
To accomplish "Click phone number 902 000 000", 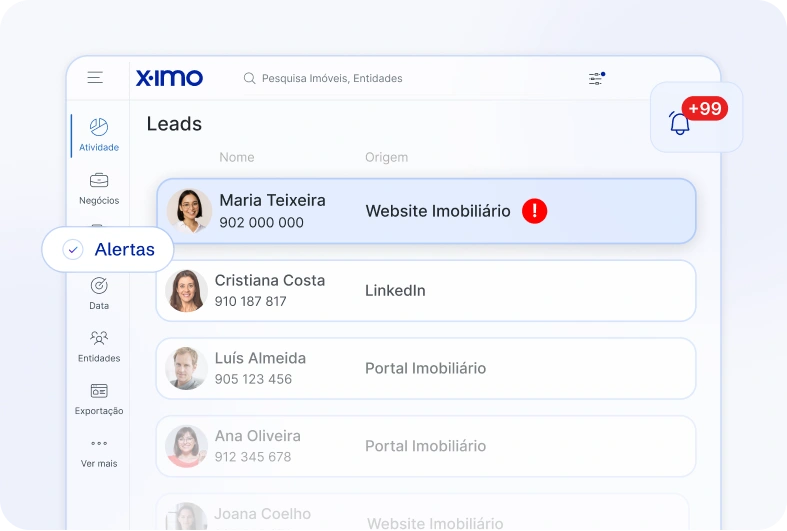I will 261,222.
